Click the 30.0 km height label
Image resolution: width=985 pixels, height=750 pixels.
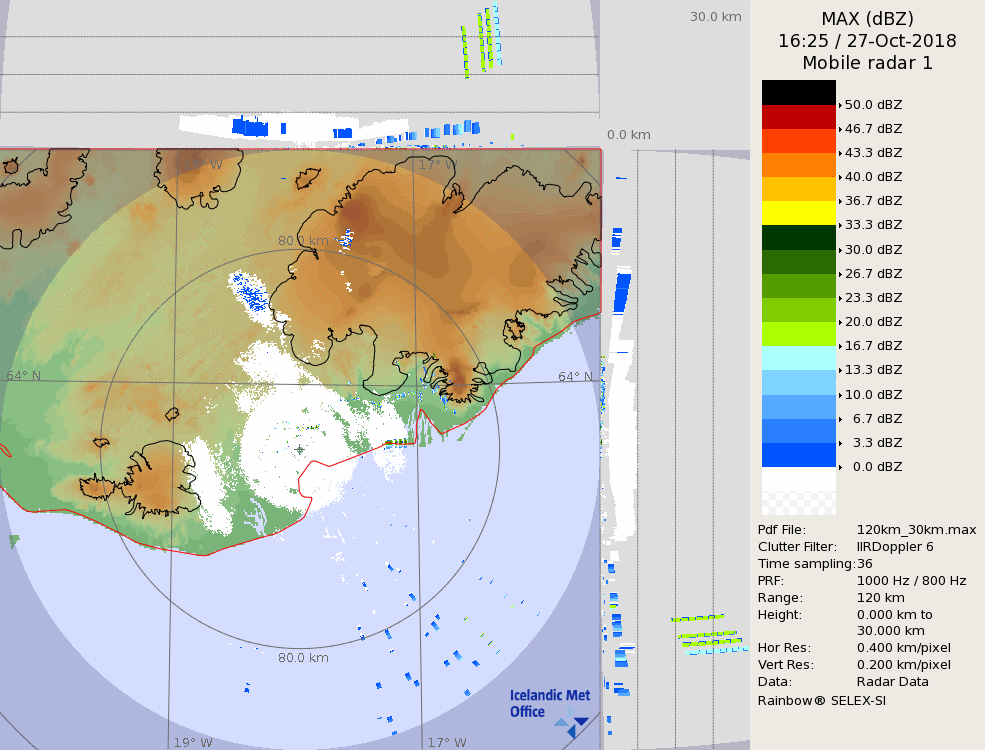pyautogui.click(x=715, y=17)
